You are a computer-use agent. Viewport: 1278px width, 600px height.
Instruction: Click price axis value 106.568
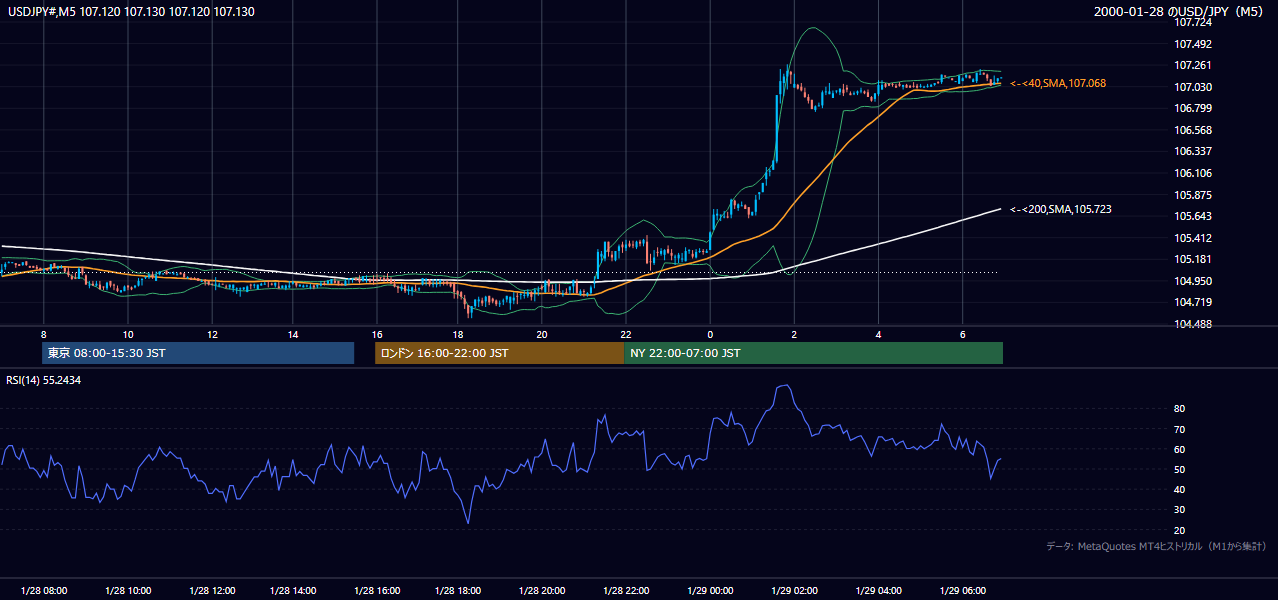click(1193, 130)
